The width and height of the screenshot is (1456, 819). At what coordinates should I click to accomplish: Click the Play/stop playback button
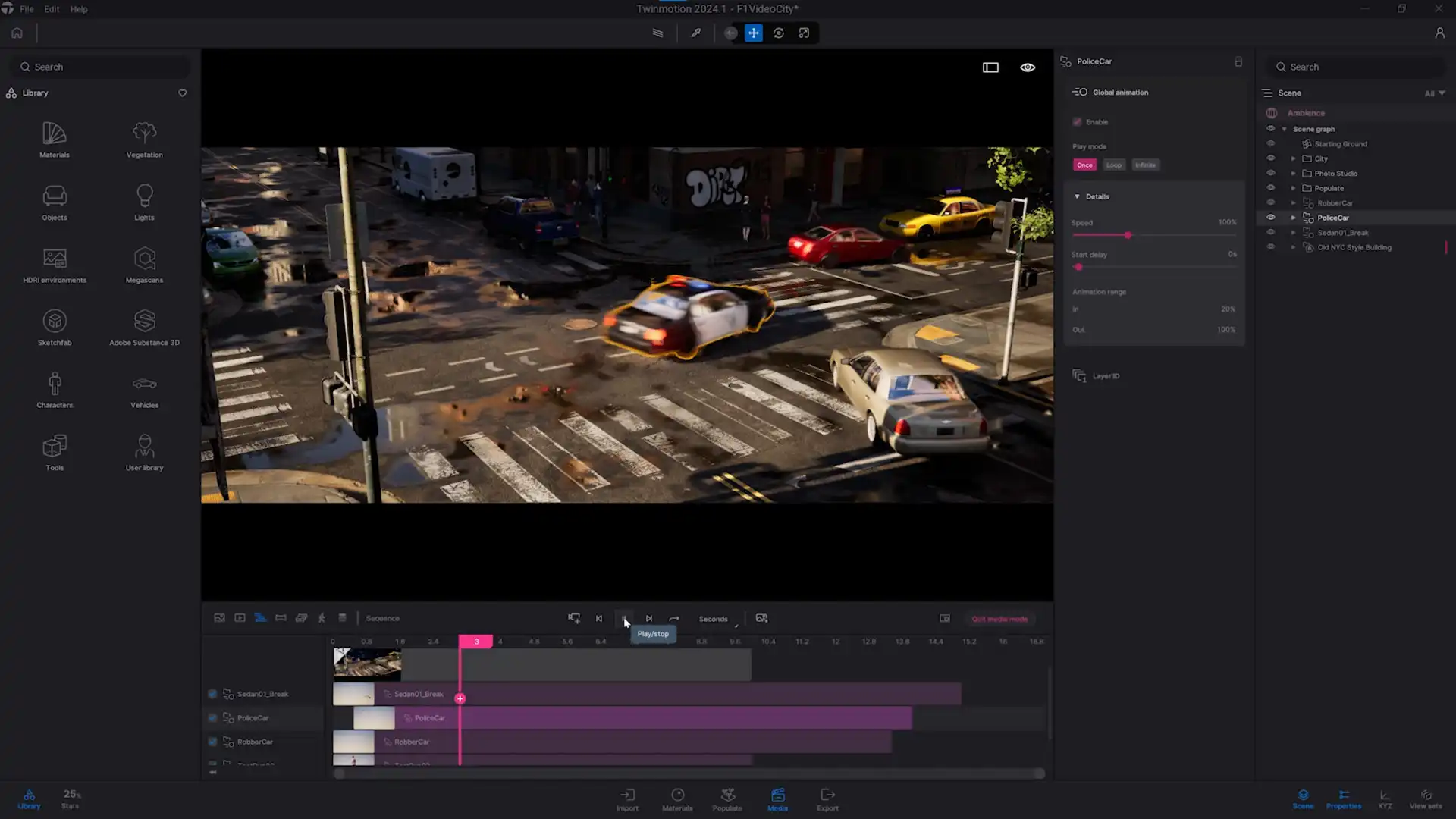(623, 619)
